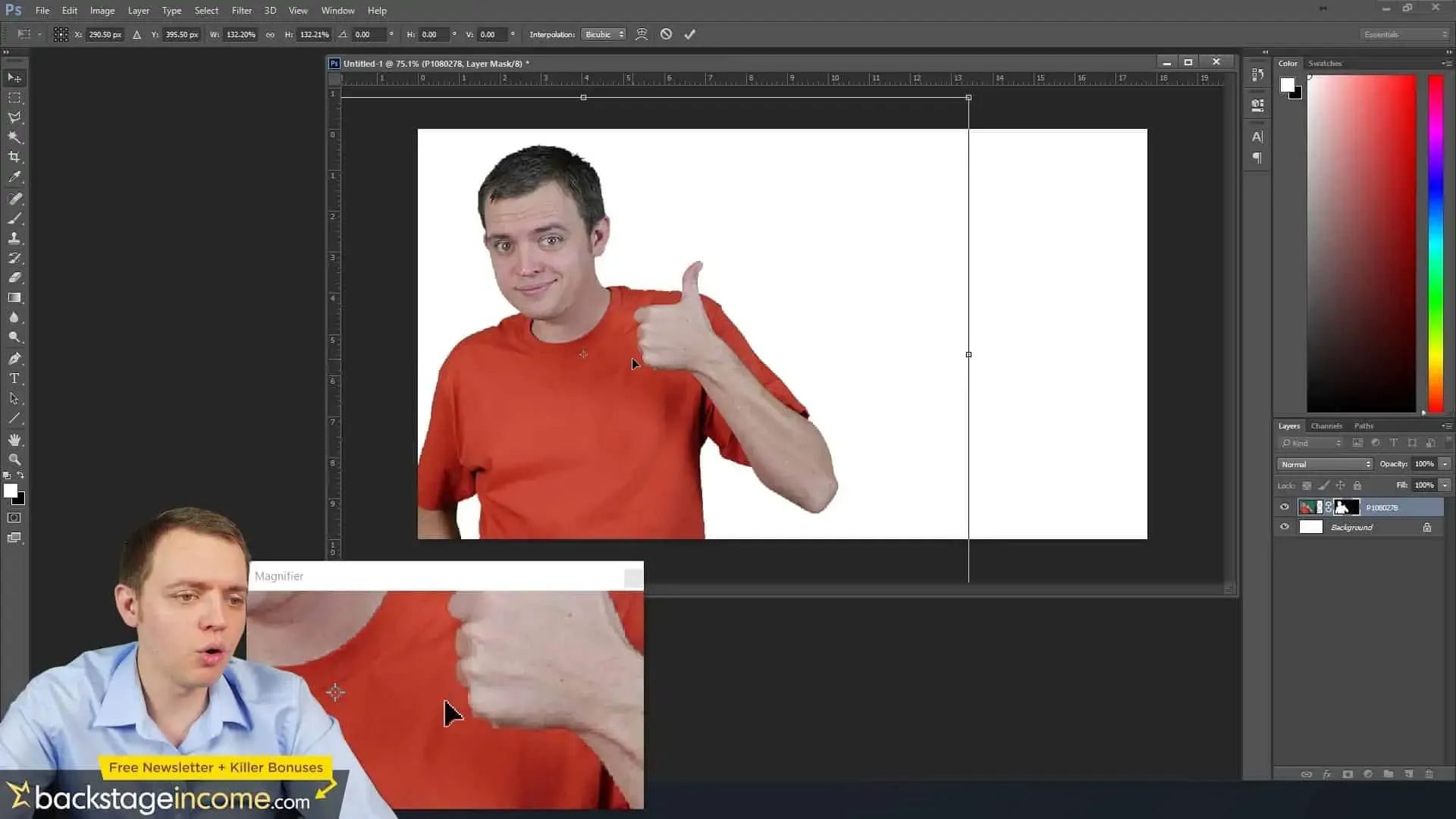Click the W width percentage field

(x=240, y=35)
